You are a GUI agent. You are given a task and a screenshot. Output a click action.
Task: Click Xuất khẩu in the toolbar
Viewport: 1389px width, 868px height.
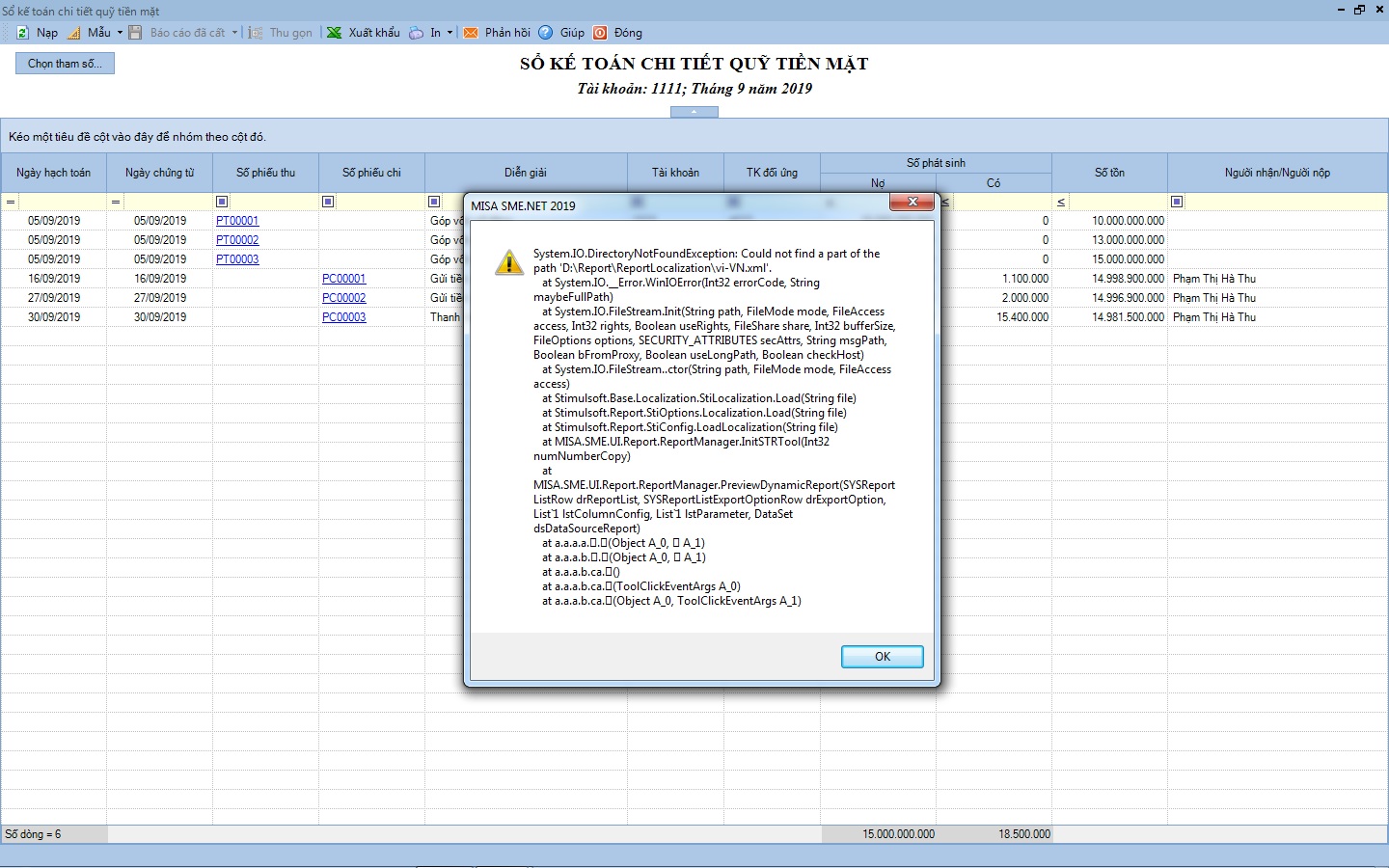(x=374, y=33)
